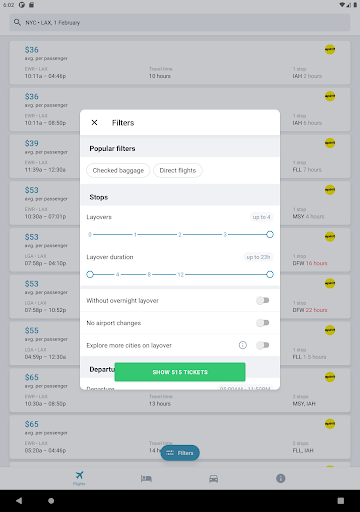Tap the floating Filters button
Screen dimensions: 360x512
coord(180,453)
